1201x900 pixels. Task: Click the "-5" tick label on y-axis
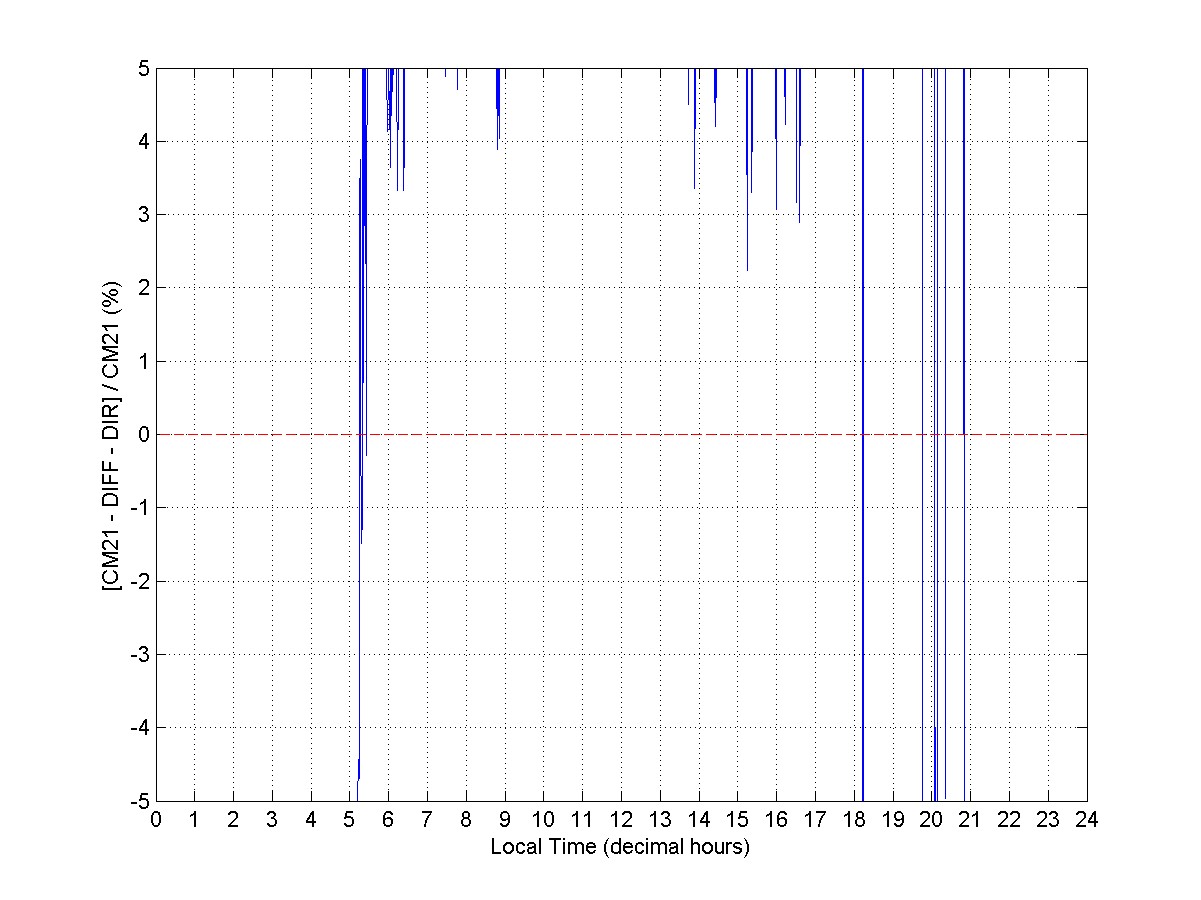click(138, 801)
